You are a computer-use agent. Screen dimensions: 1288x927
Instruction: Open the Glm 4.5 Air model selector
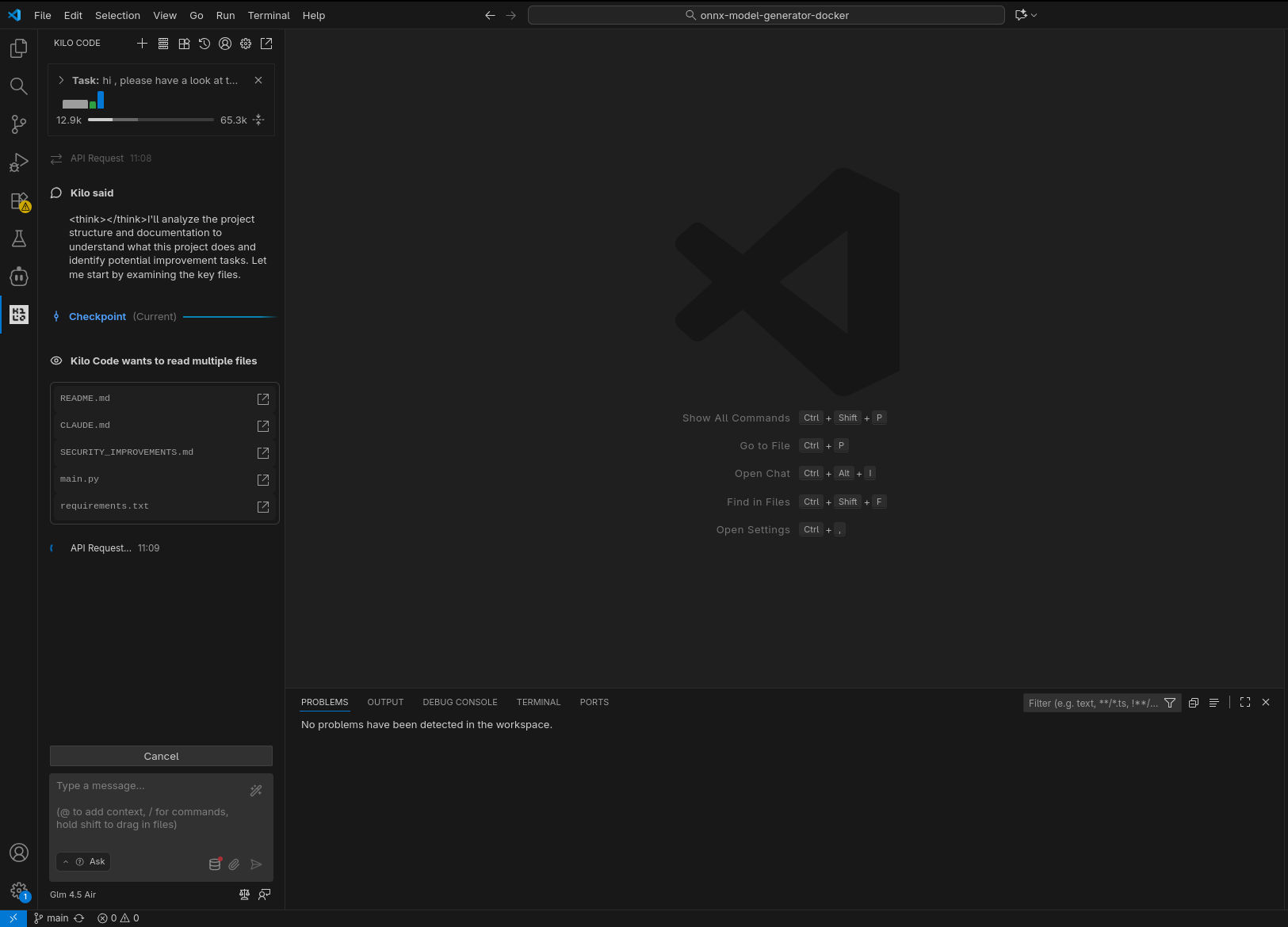point(73,895)
